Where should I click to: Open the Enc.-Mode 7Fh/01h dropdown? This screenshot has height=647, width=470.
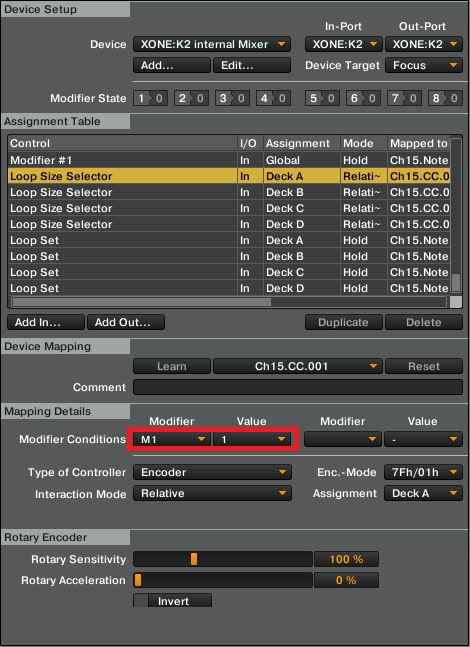423,472
